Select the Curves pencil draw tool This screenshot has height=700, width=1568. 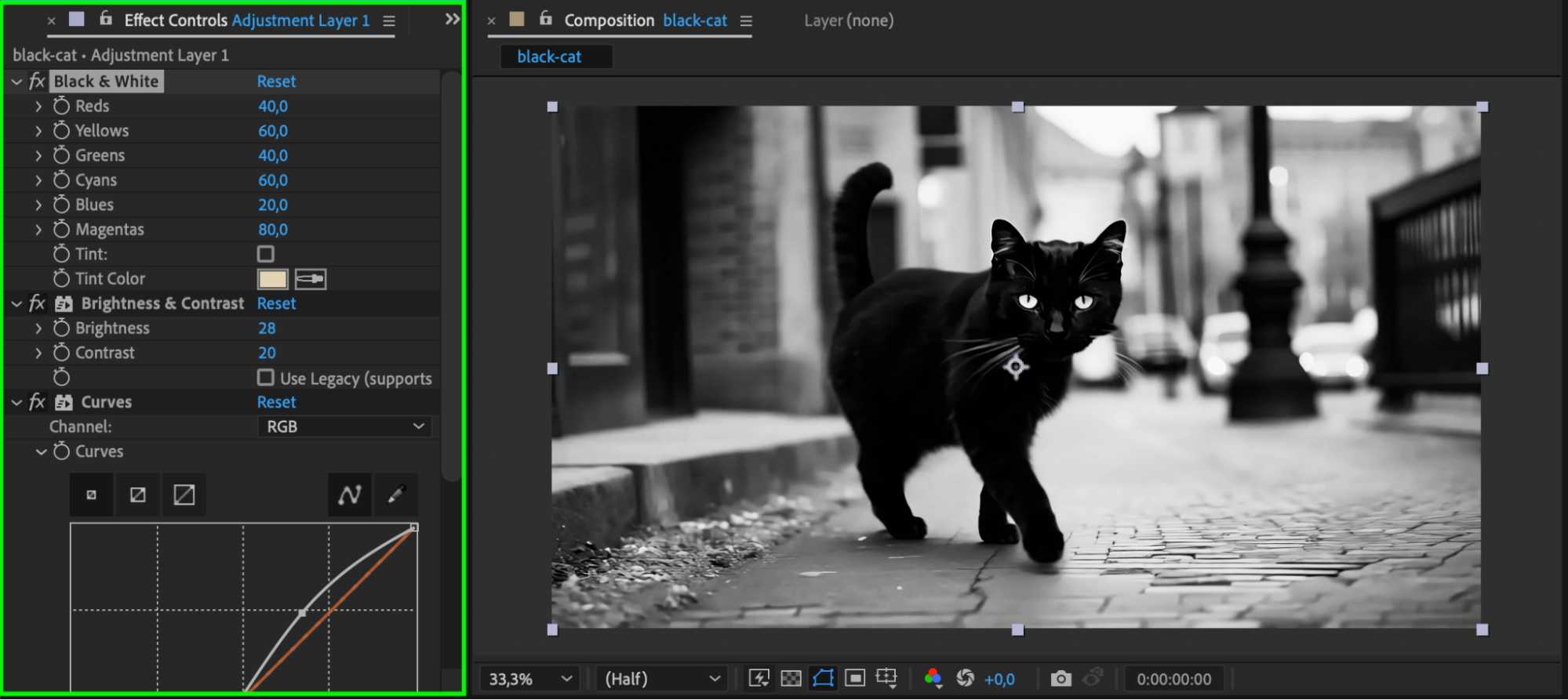click(x=396, y=495)
